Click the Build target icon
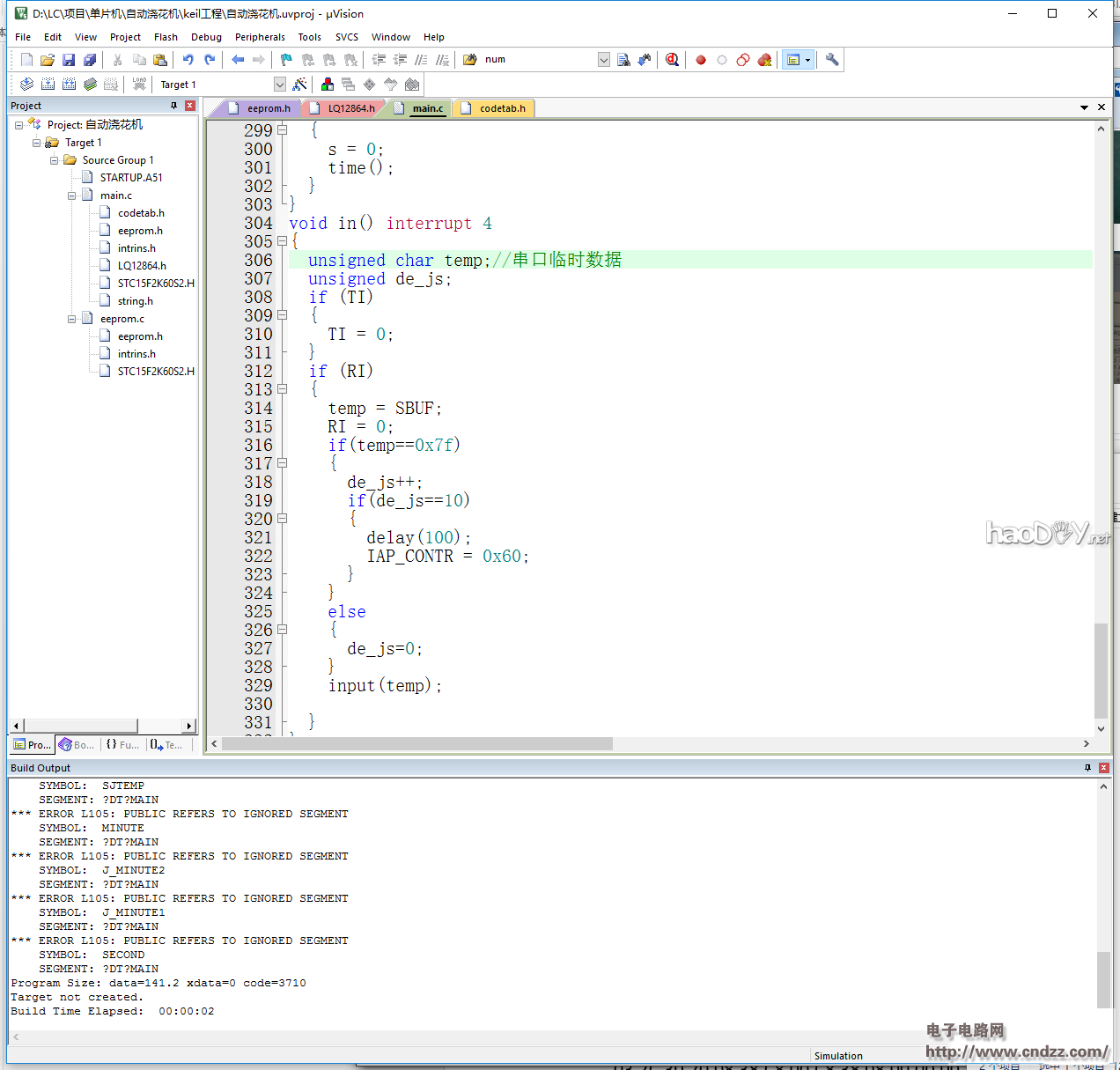This screenshot has height=1070, width=1120. [x=48, y=85]
